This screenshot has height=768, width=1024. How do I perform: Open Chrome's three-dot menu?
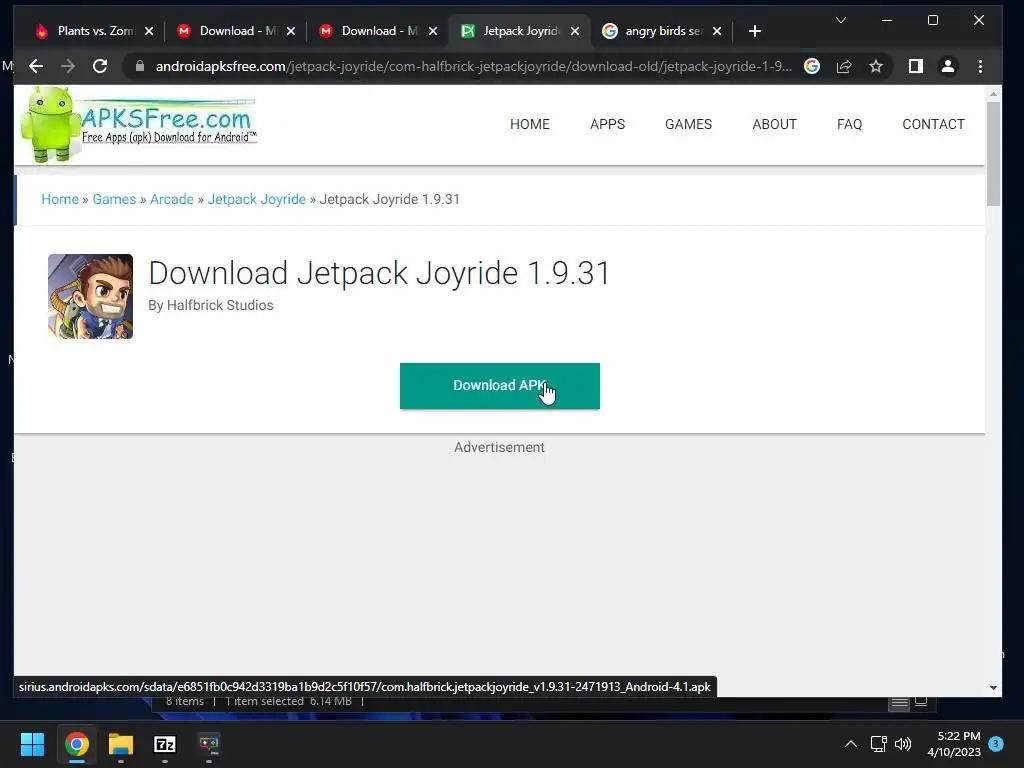pos(980,66)
